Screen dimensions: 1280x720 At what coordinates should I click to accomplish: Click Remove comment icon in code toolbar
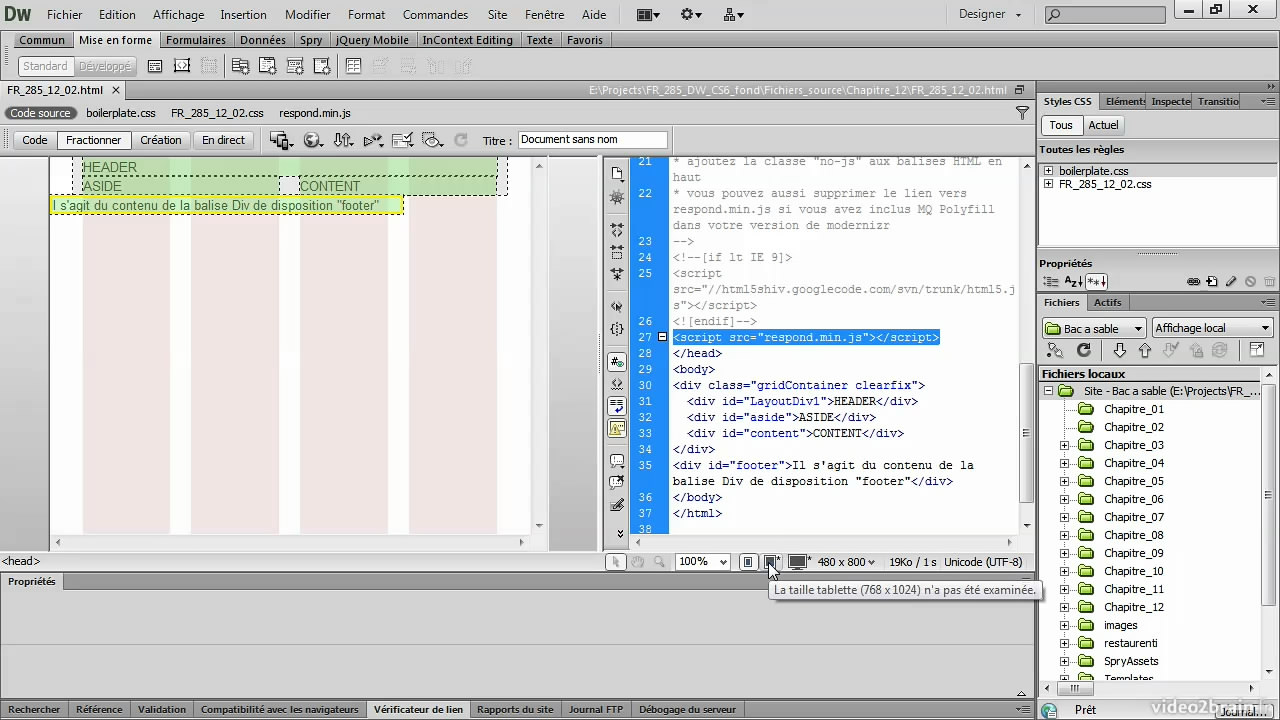click(x=617, y=482)
